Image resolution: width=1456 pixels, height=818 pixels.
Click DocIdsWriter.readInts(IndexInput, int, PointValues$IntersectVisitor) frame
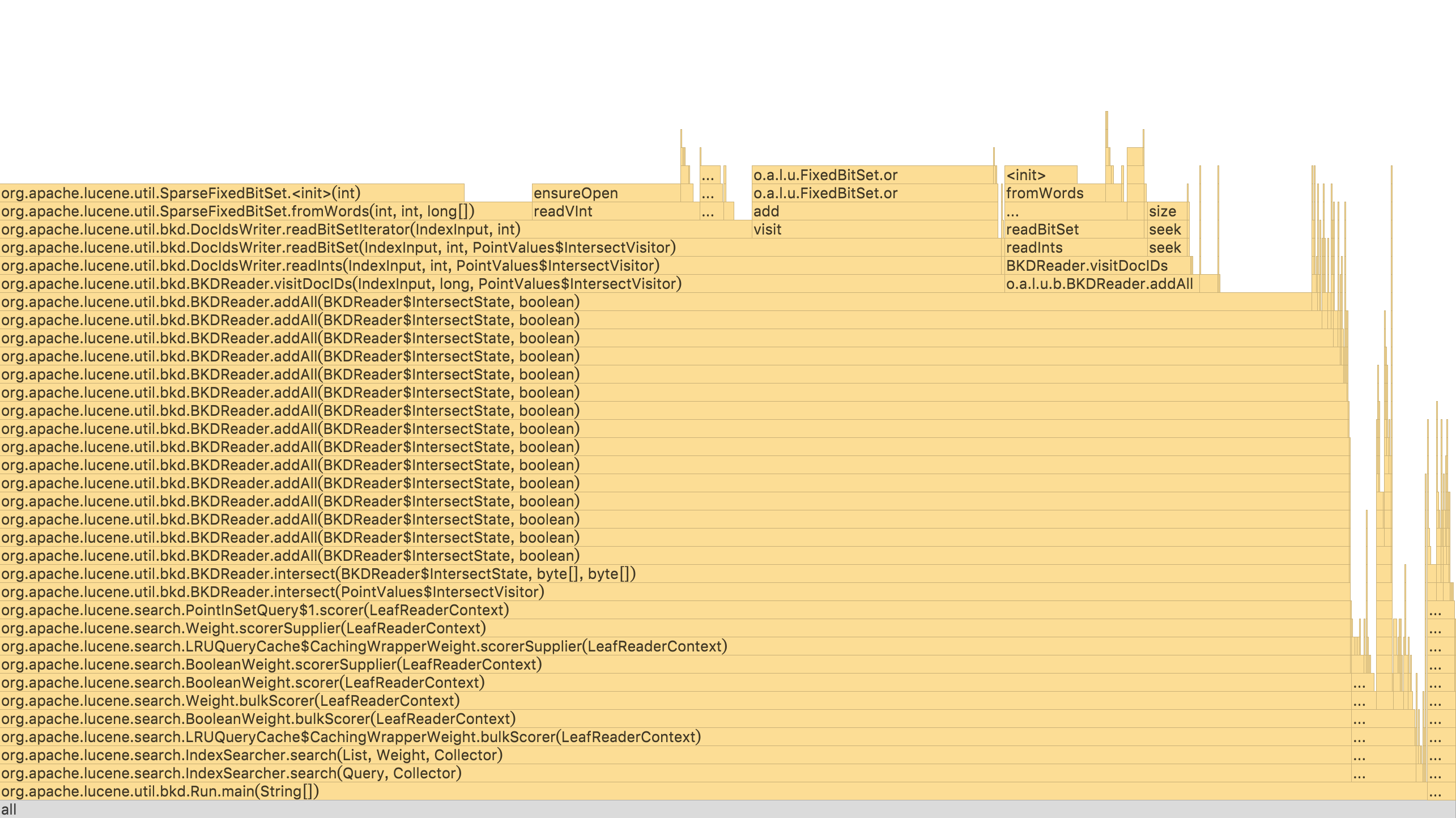(501, 266)
